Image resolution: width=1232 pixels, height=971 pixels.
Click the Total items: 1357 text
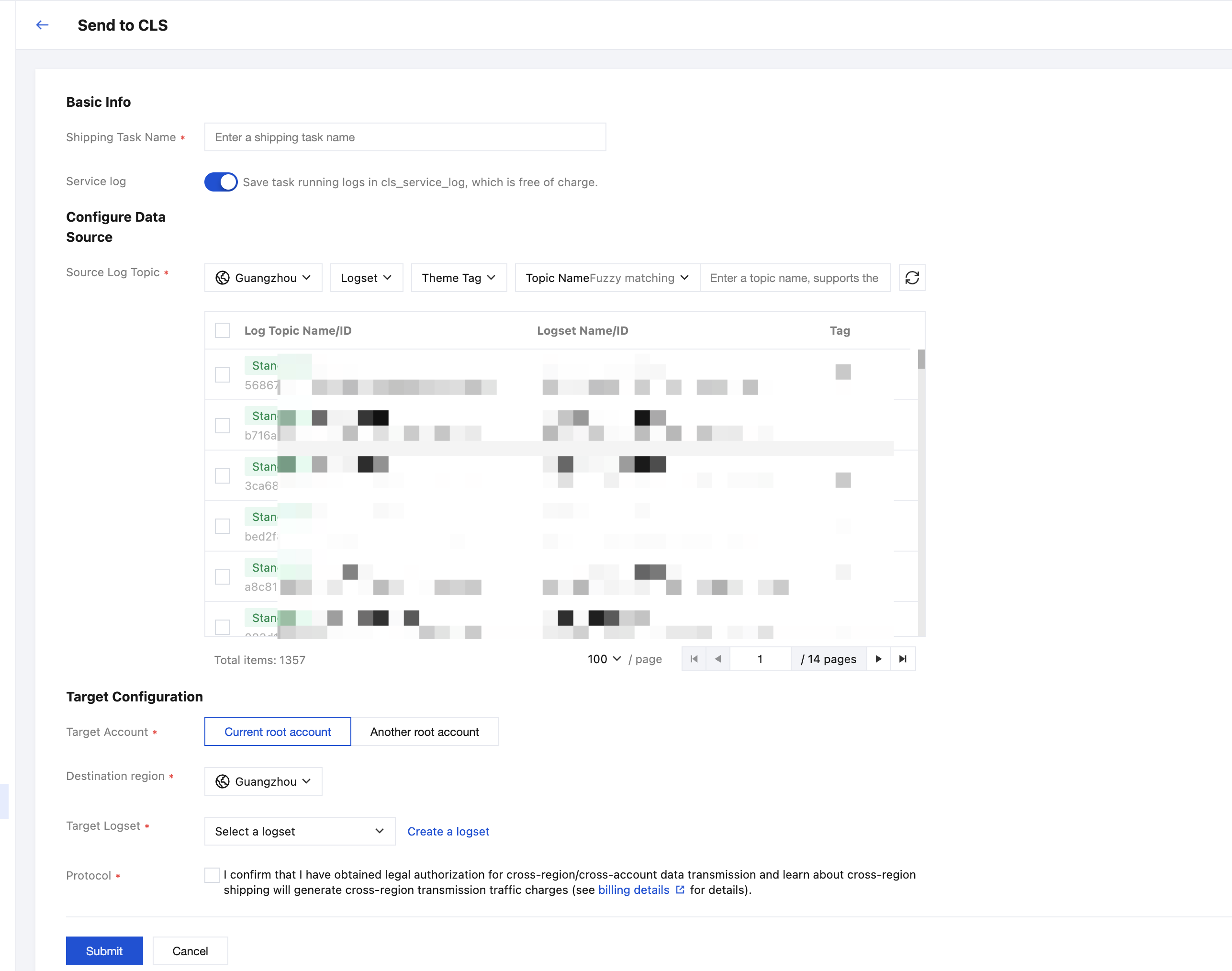[x=260, y=660]
